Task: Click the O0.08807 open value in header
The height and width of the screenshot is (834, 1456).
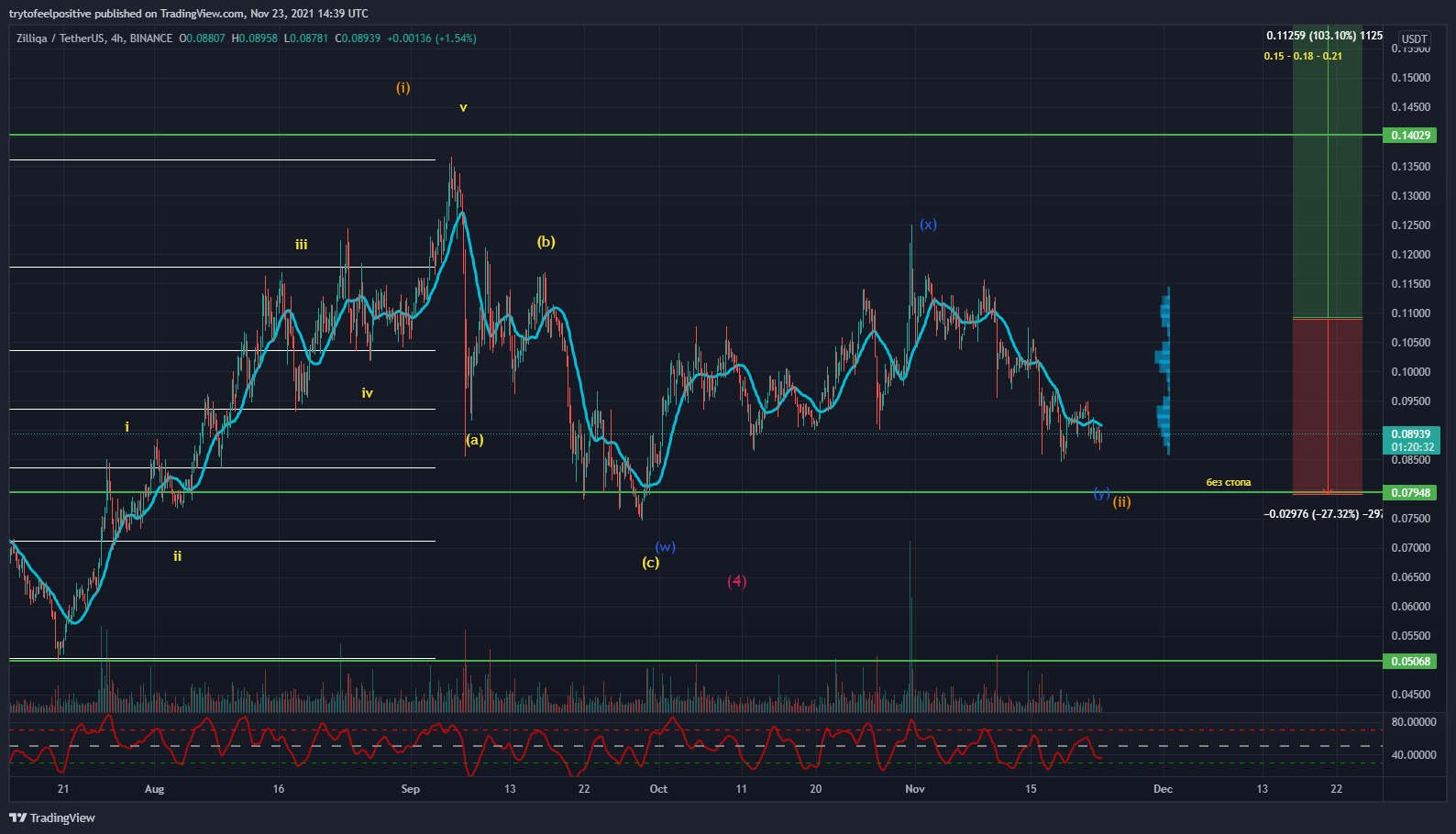Action: point(202,38)
